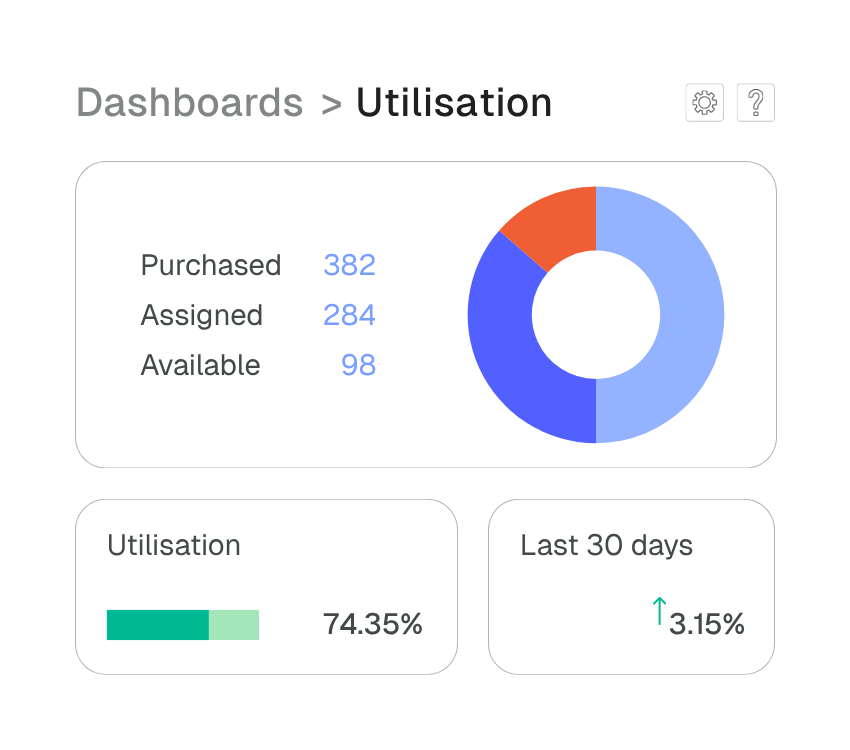Select the Purchased value 382
The height and width of the screenshot is (750, 850).
coord(350,265)
